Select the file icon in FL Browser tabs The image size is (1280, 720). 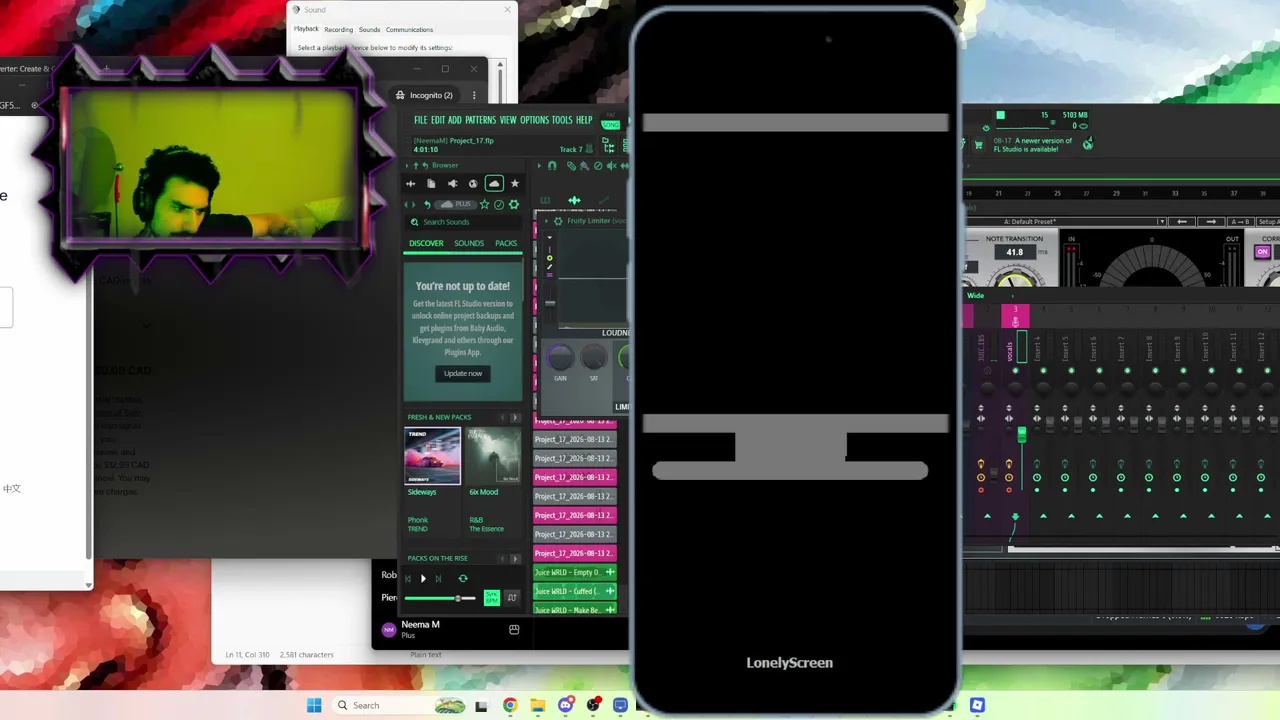click(x=431, y=184)
